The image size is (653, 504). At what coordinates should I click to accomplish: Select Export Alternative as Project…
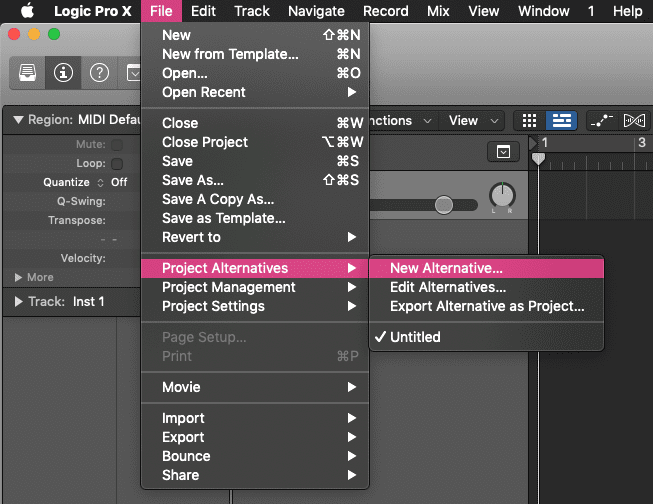click(x=486, y=306)
